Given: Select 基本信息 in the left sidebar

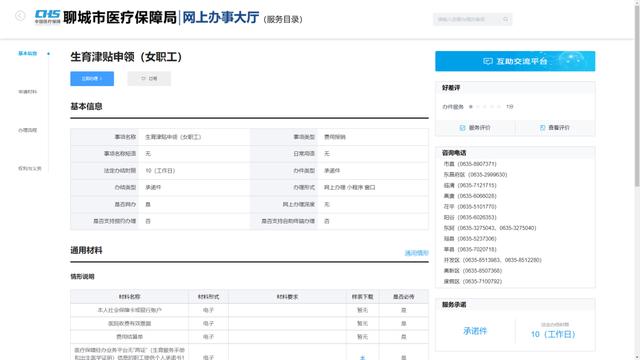Looking at the screenshot, I should point(28,53).
